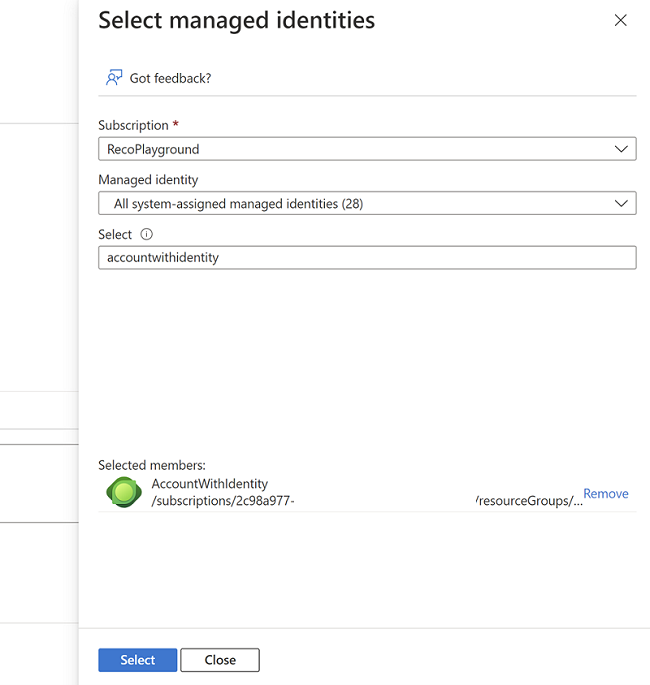Click the /subscriptions/2c98a977- resource path
Screen dimensions: 650x685
(x=223, y=501)
